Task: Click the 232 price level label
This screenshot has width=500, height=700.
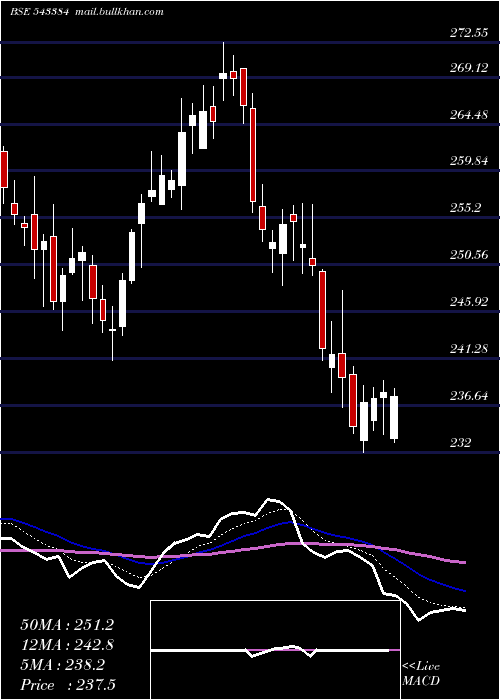Action: pyautogui.click(x=460, y=443)
